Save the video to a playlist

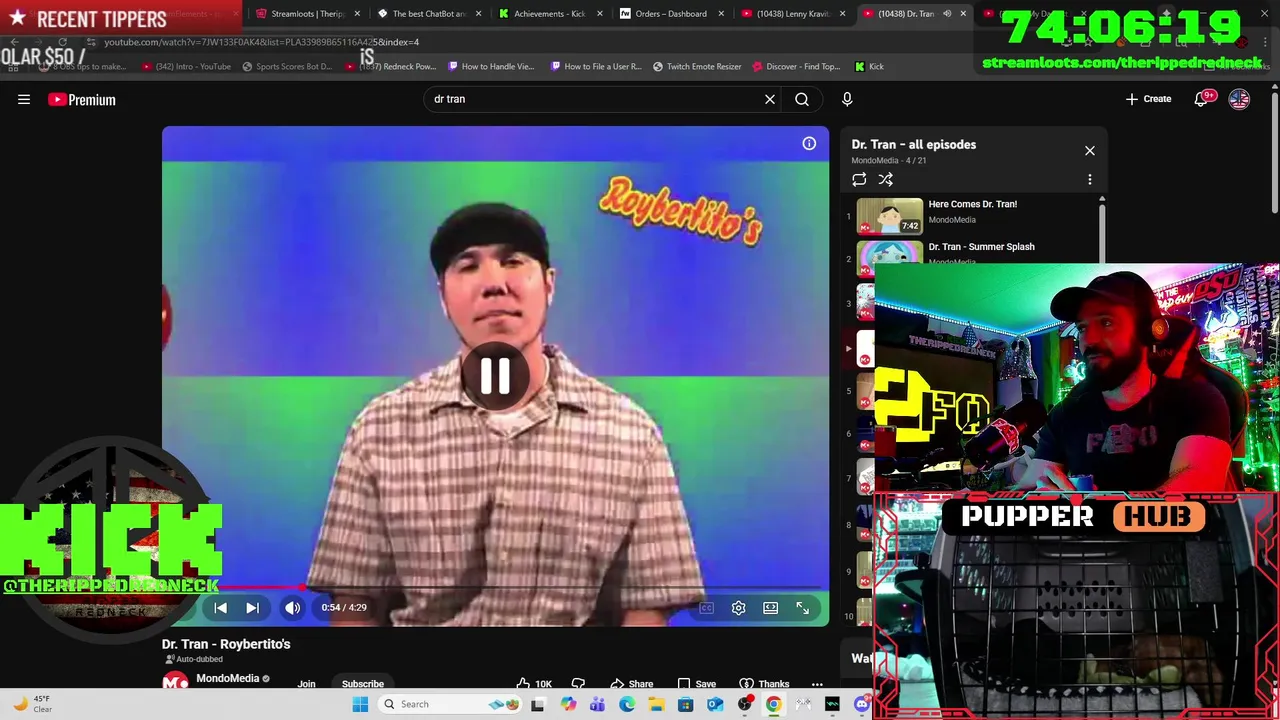point(697,684)
